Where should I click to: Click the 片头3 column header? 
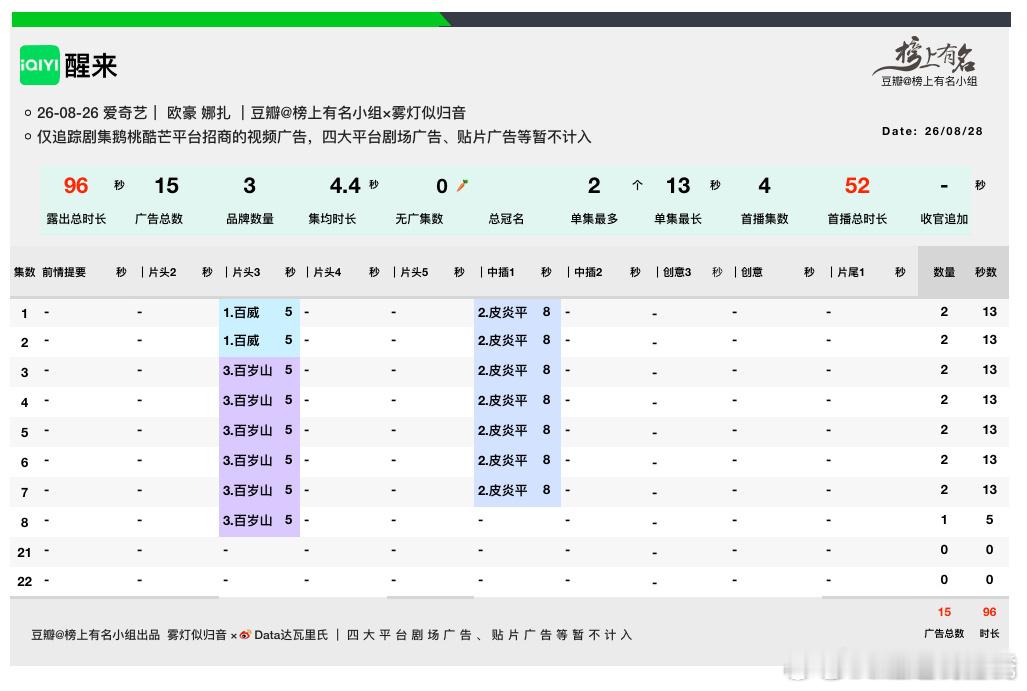[246, 272]
